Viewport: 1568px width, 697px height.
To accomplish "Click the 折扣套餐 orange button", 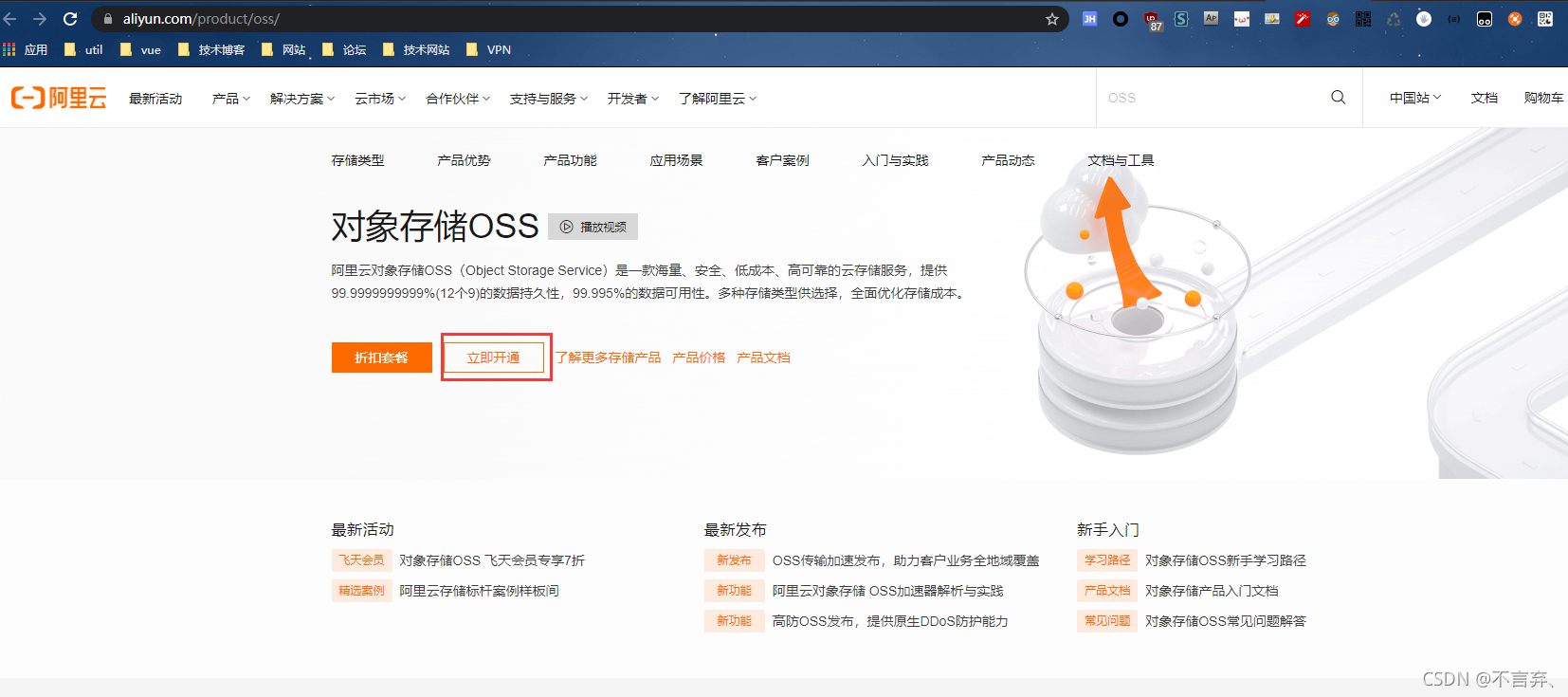I will pyautogui.click(x=382, y=358).
